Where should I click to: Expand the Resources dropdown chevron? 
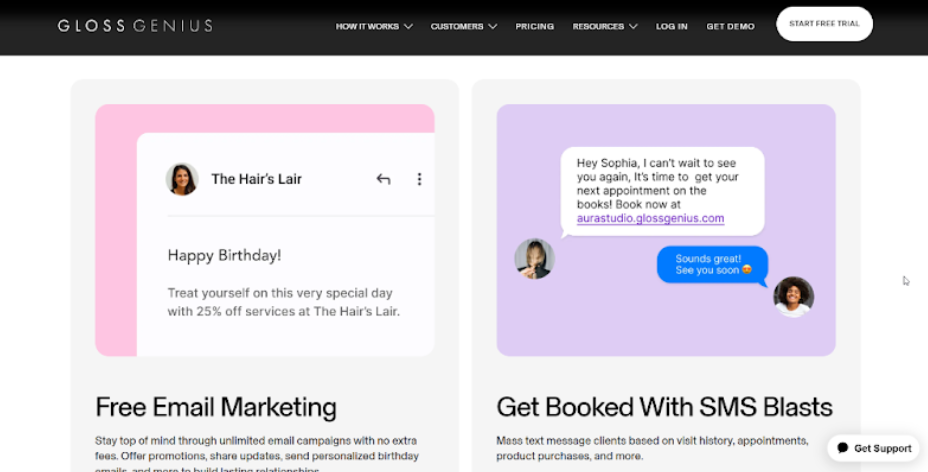point(633,27)
